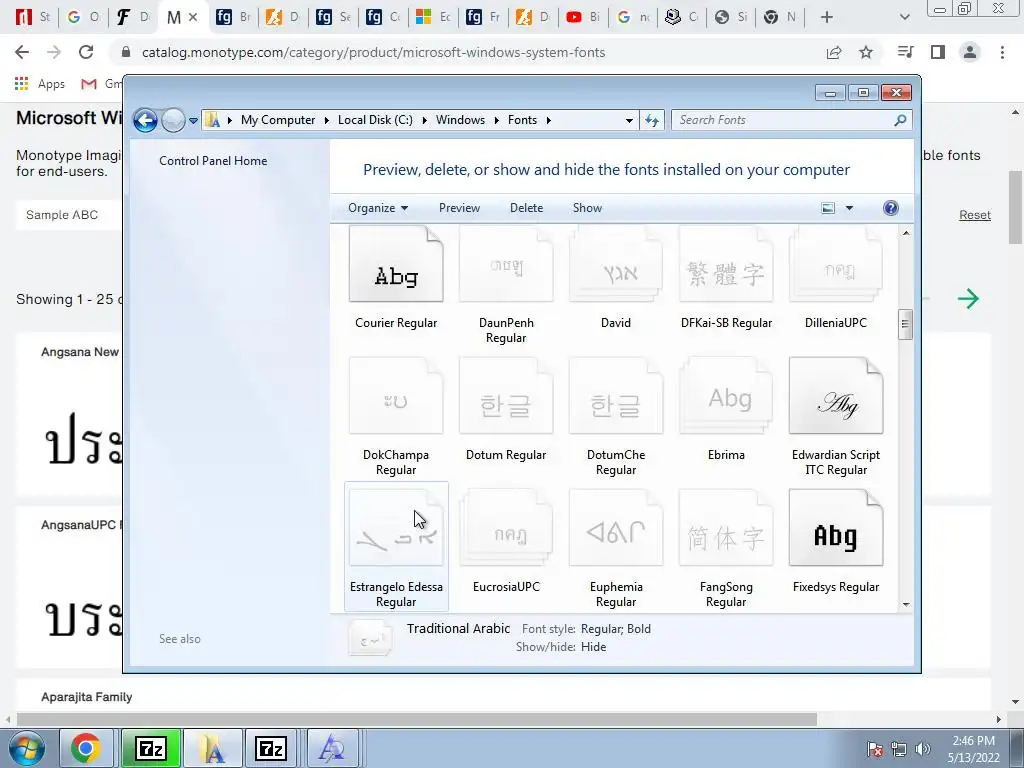Select the Fixedsys Regular font icon
1024x768 pixels.
click(x=836, y=528)
